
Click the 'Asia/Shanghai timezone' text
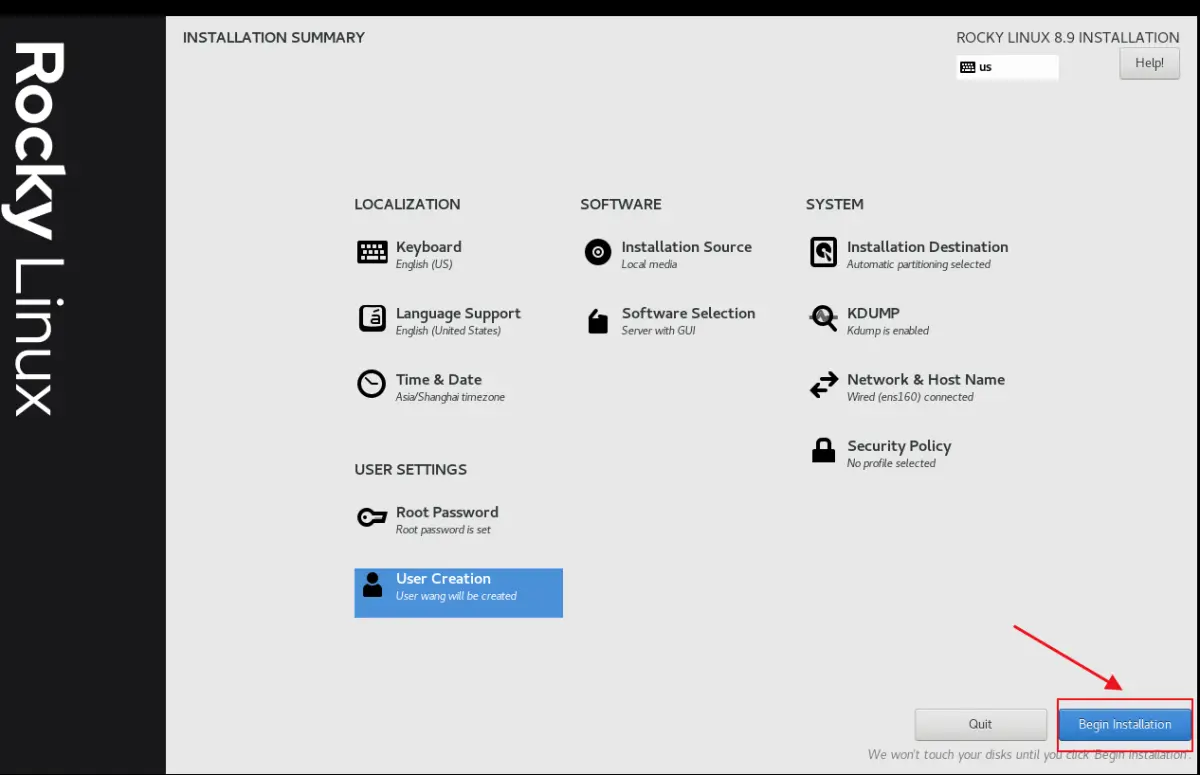[x=451, y=397]
